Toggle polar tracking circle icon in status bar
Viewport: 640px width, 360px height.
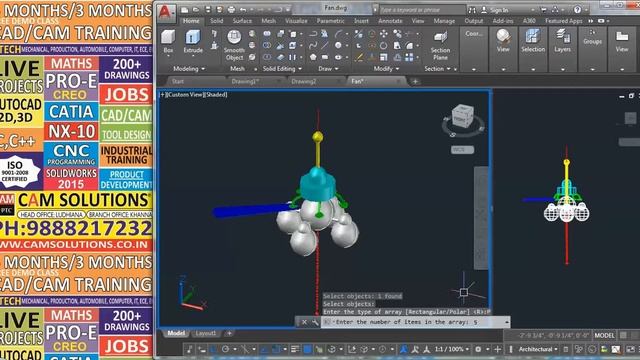pyautogui.click(x=225, y=349)
